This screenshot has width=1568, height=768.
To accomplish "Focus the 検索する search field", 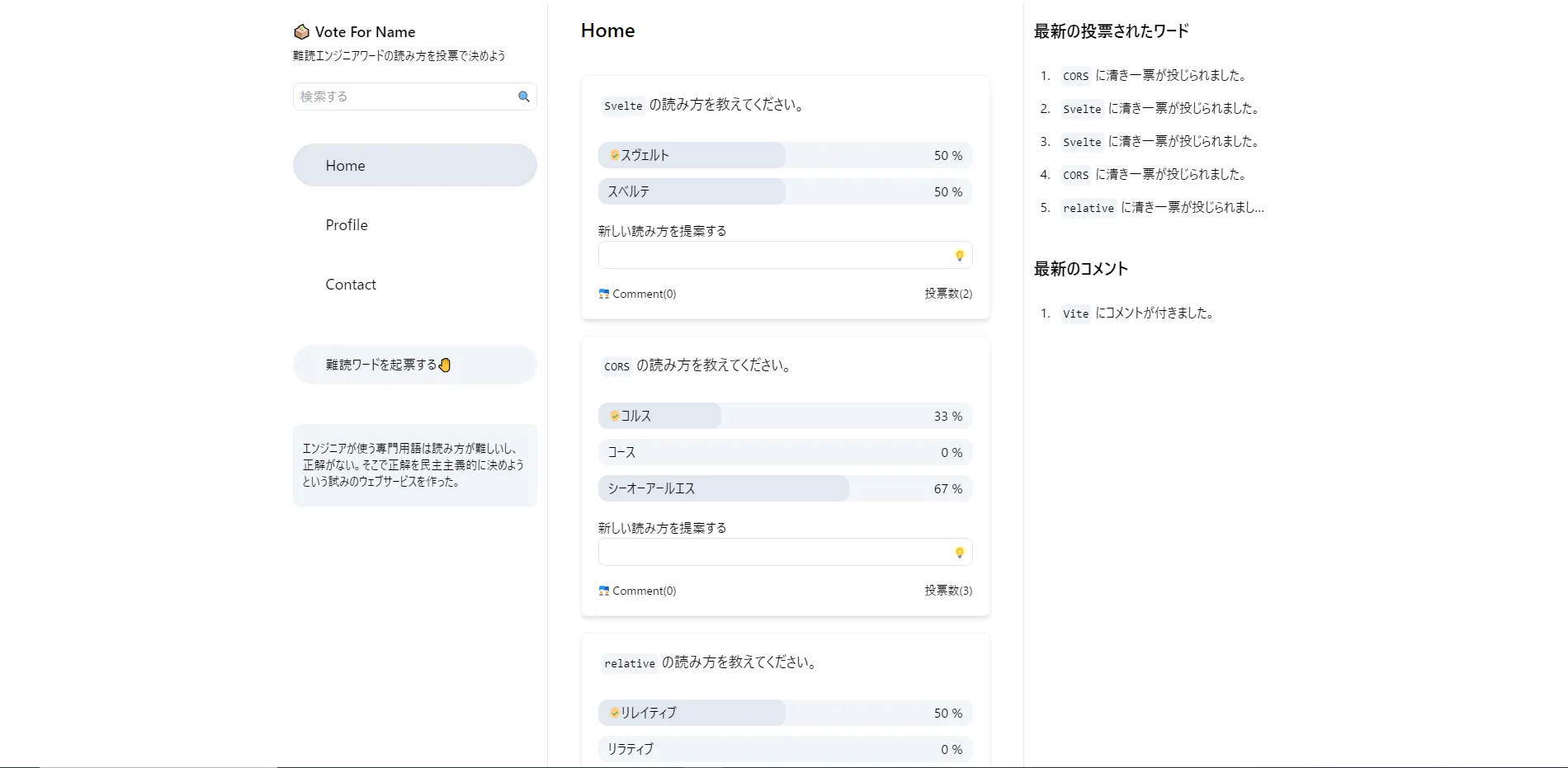I will 404,97.
